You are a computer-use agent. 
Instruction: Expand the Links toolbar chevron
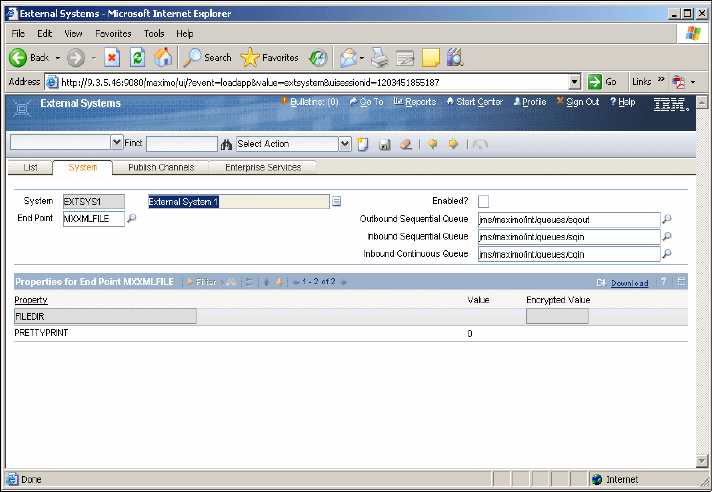click(661, 79)
